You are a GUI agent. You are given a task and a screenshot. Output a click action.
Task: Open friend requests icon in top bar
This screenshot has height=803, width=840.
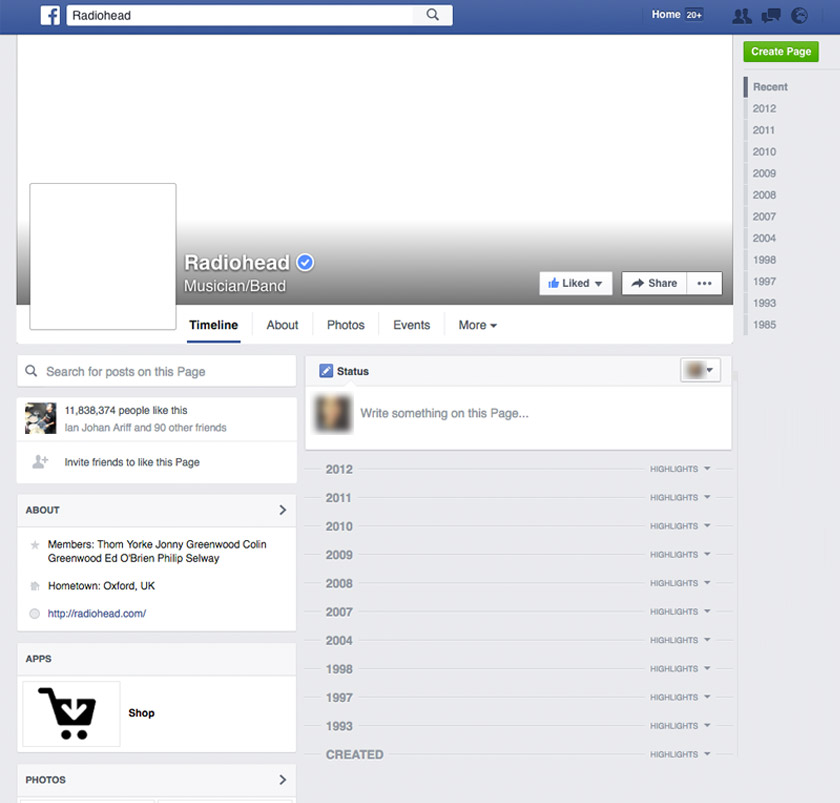coord(741,15)
